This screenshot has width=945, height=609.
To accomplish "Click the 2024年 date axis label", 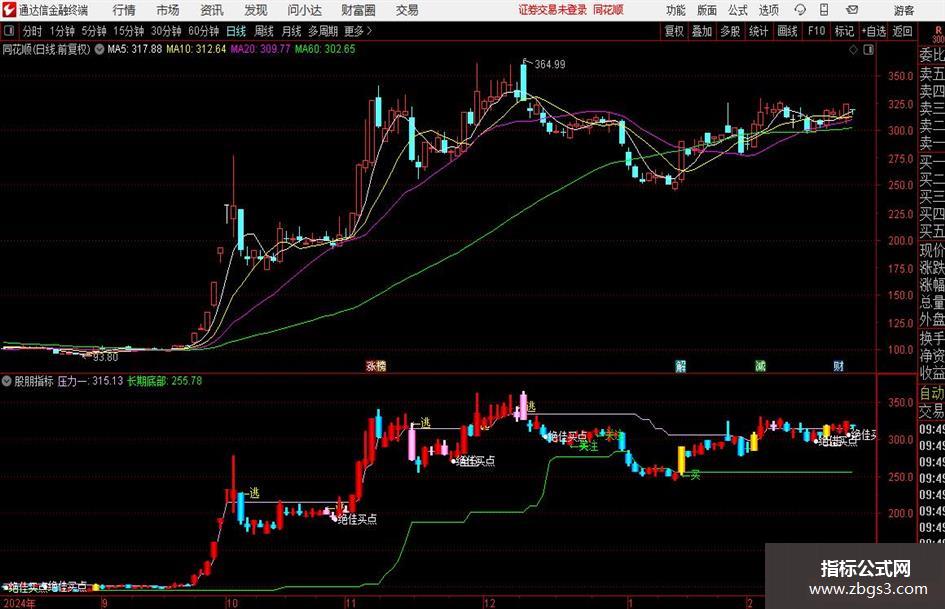I will coord(19,603).
